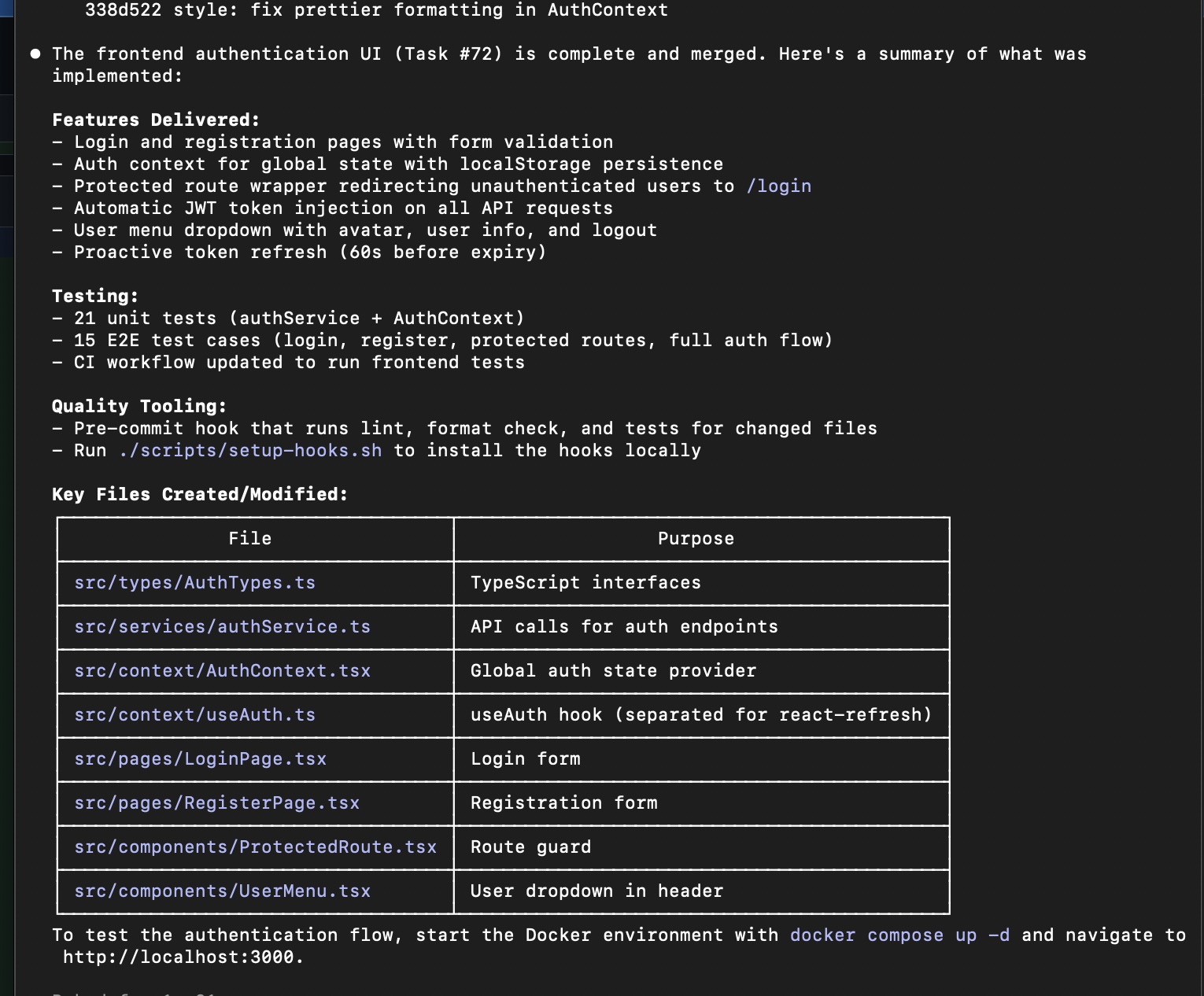Click the /login path link
Image resolution: width=1204 pixels, height=996 pixels.
click(778, 186)
